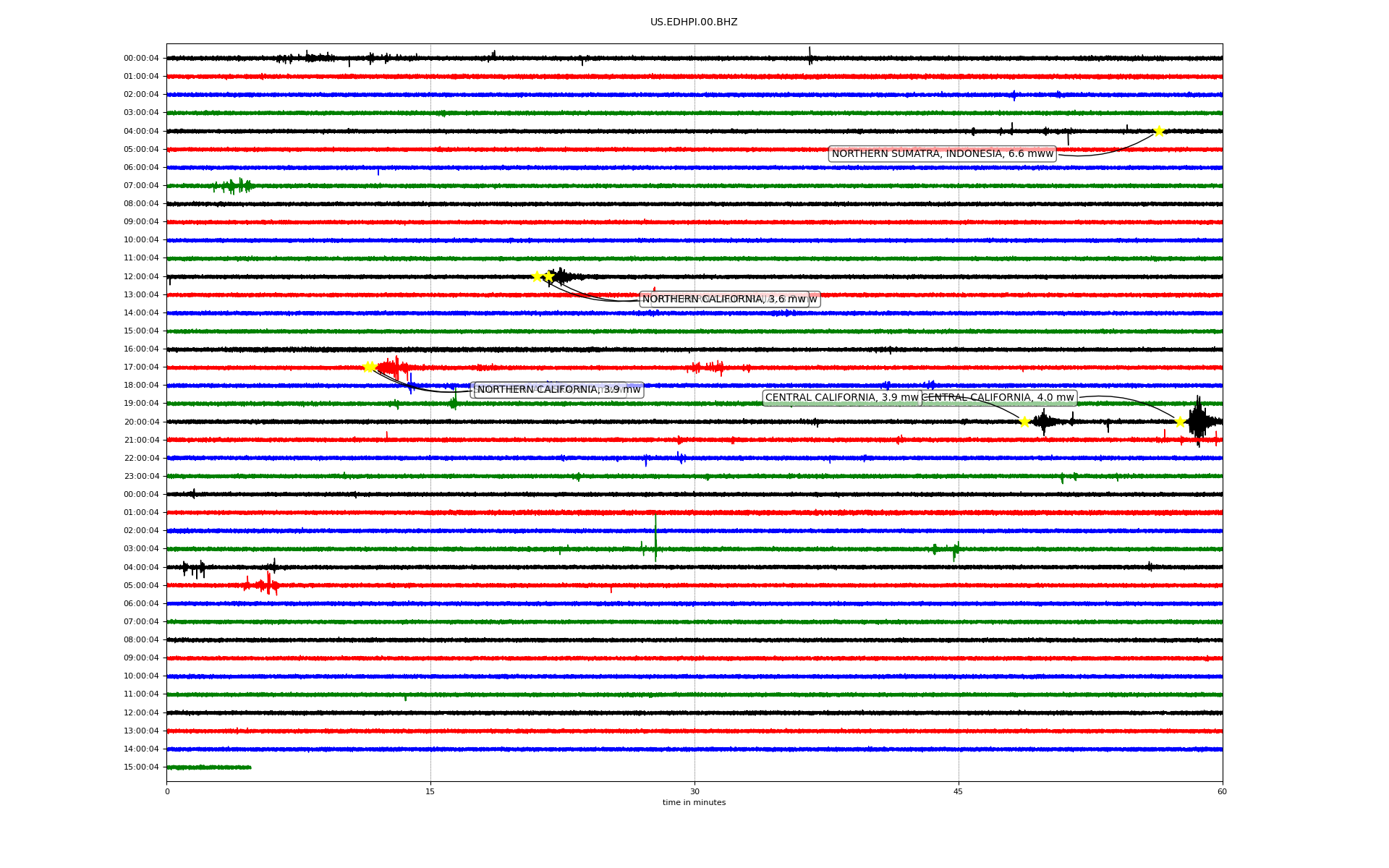Select the Northern California 3.6 mw annotation
The image size is (1389, 868).
point(723,299)
